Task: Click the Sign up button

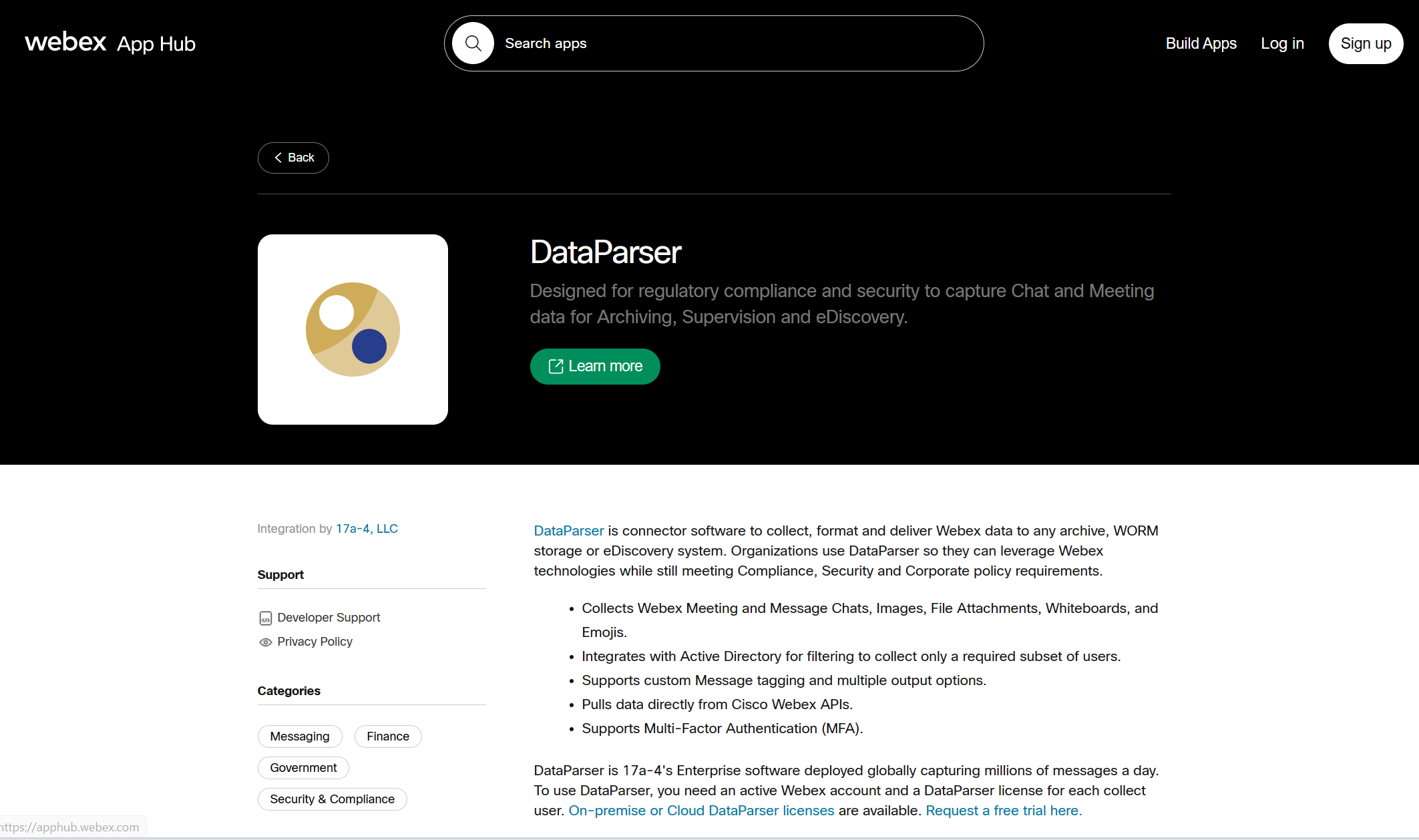Action: 1364,43
